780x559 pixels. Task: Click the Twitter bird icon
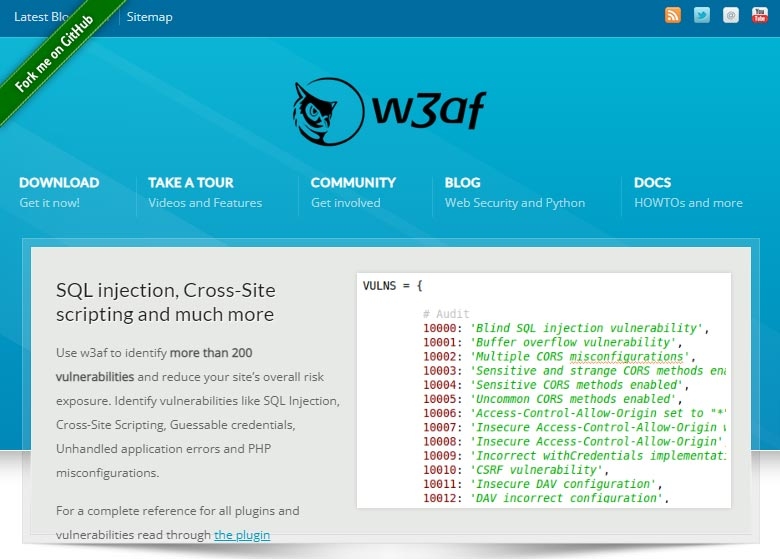coord(702,15)
